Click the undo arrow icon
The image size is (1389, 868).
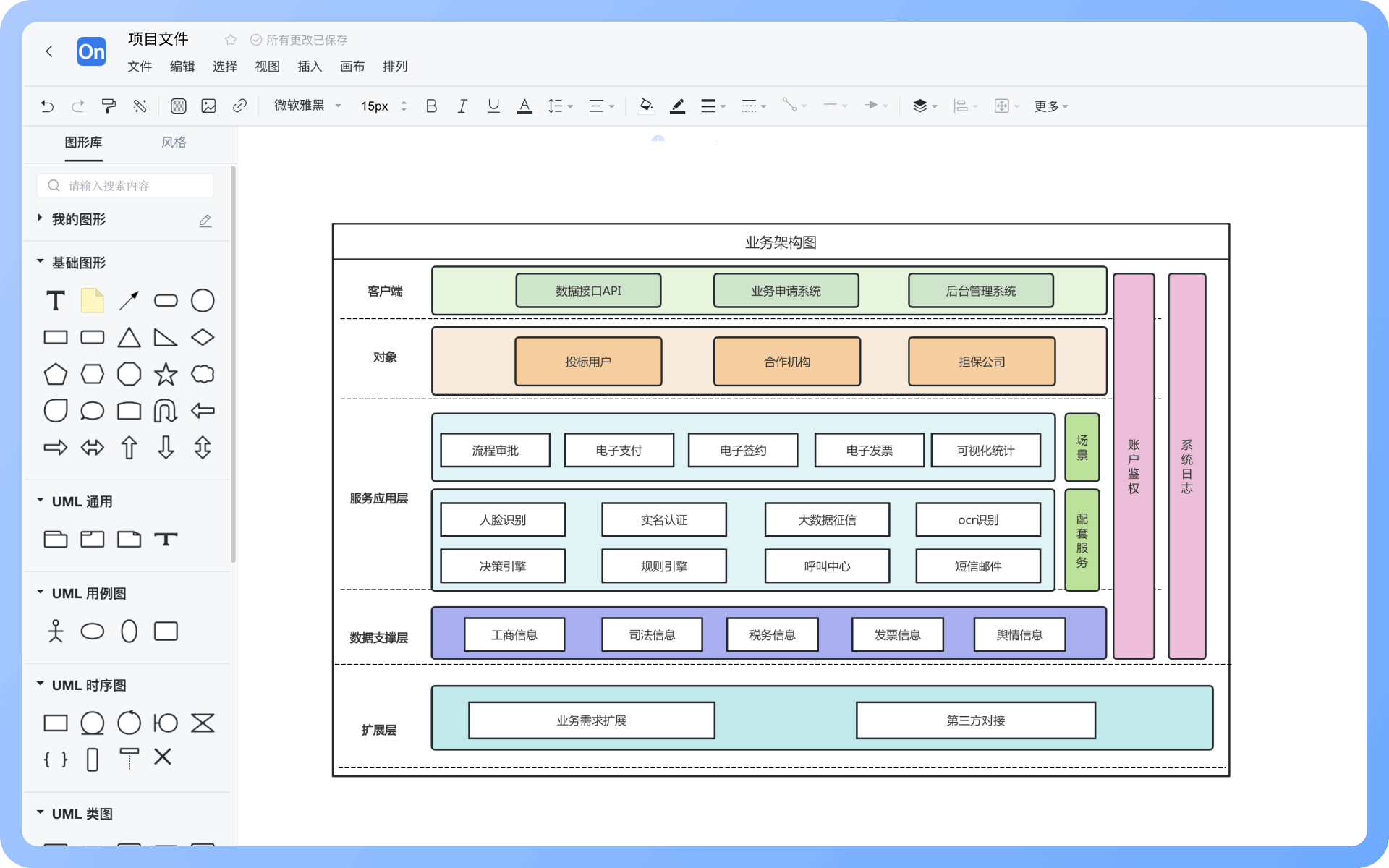[47, 106]
